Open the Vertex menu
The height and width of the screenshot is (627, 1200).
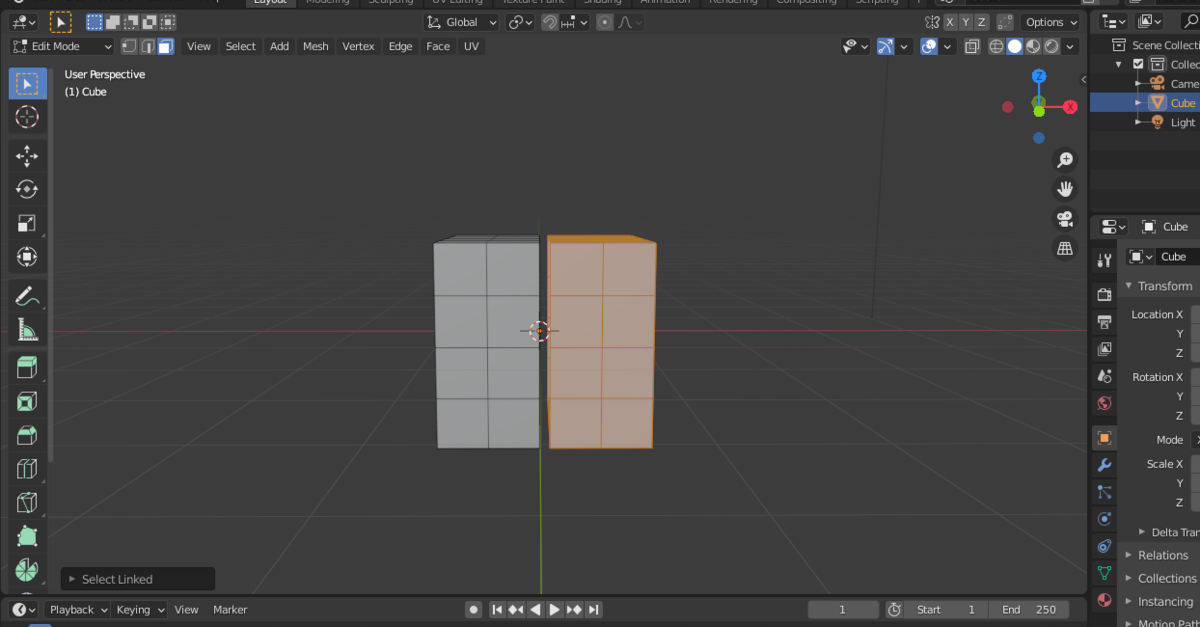coord(358,46)
